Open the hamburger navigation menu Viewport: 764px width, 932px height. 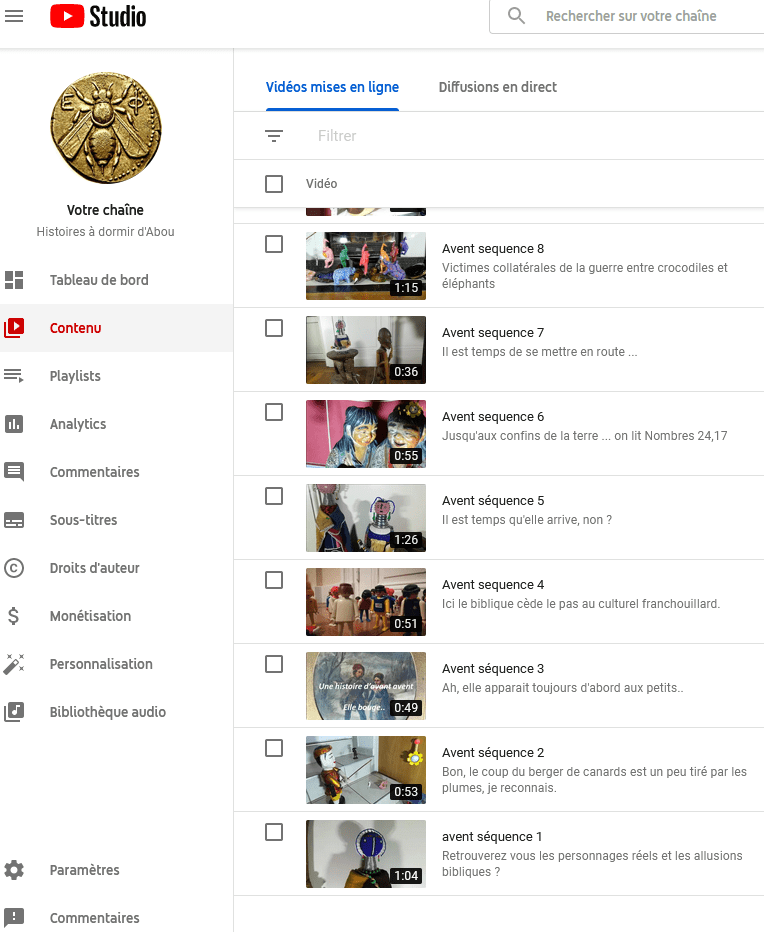tap(14, 16)
